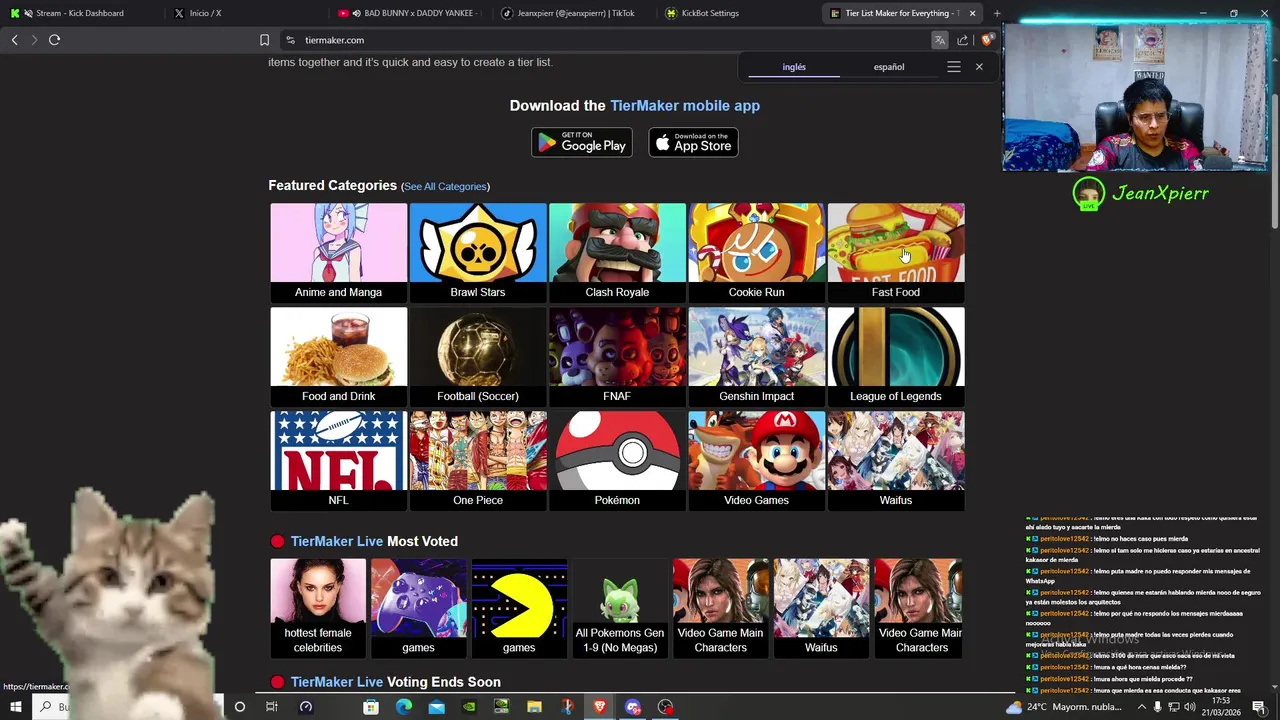
Task: Open the notification center icon
Action: click(x=1259, y=707)
